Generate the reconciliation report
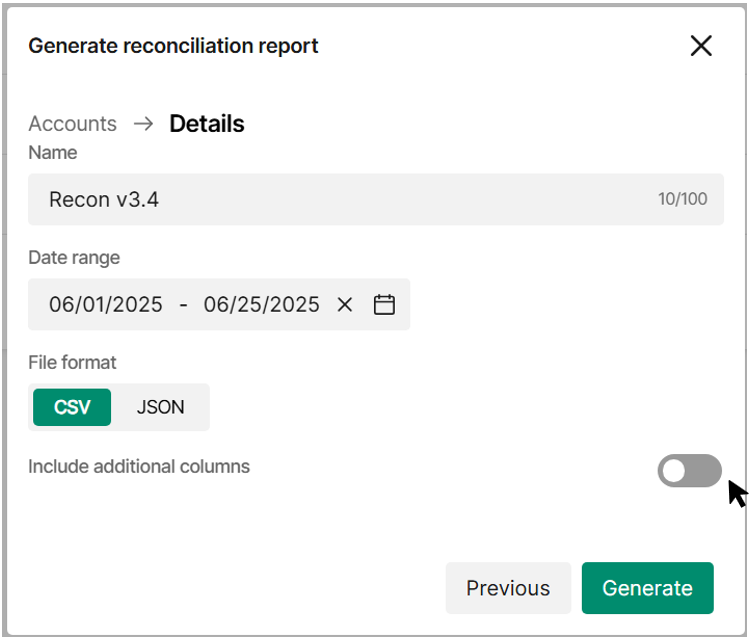The width and height of the screenshot is (756, 640). [x=648, y=588]
